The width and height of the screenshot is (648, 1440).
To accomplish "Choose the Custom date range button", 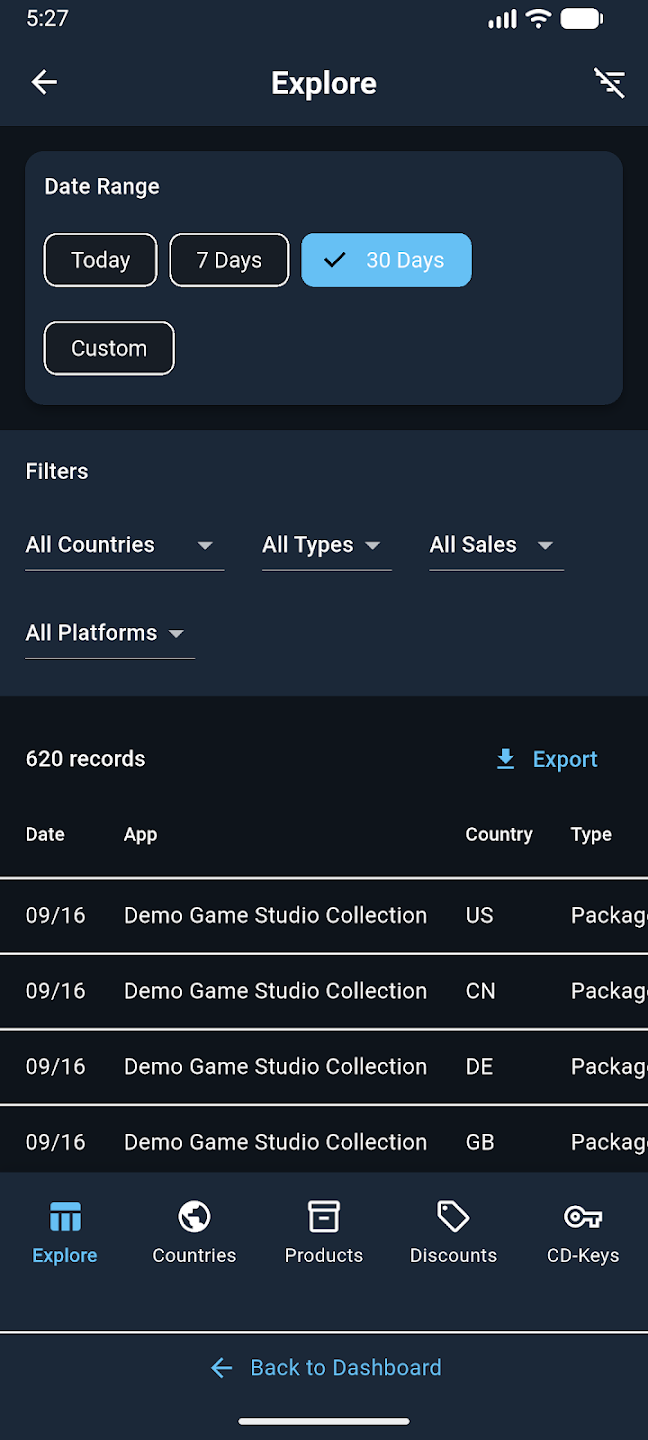I will [109, 348].
